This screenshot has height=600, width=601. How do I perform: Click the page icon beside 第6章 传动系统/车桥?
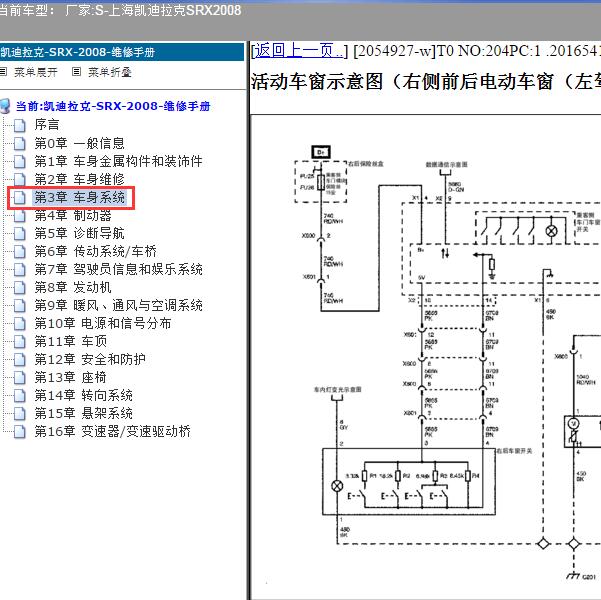tap(20, 252)
